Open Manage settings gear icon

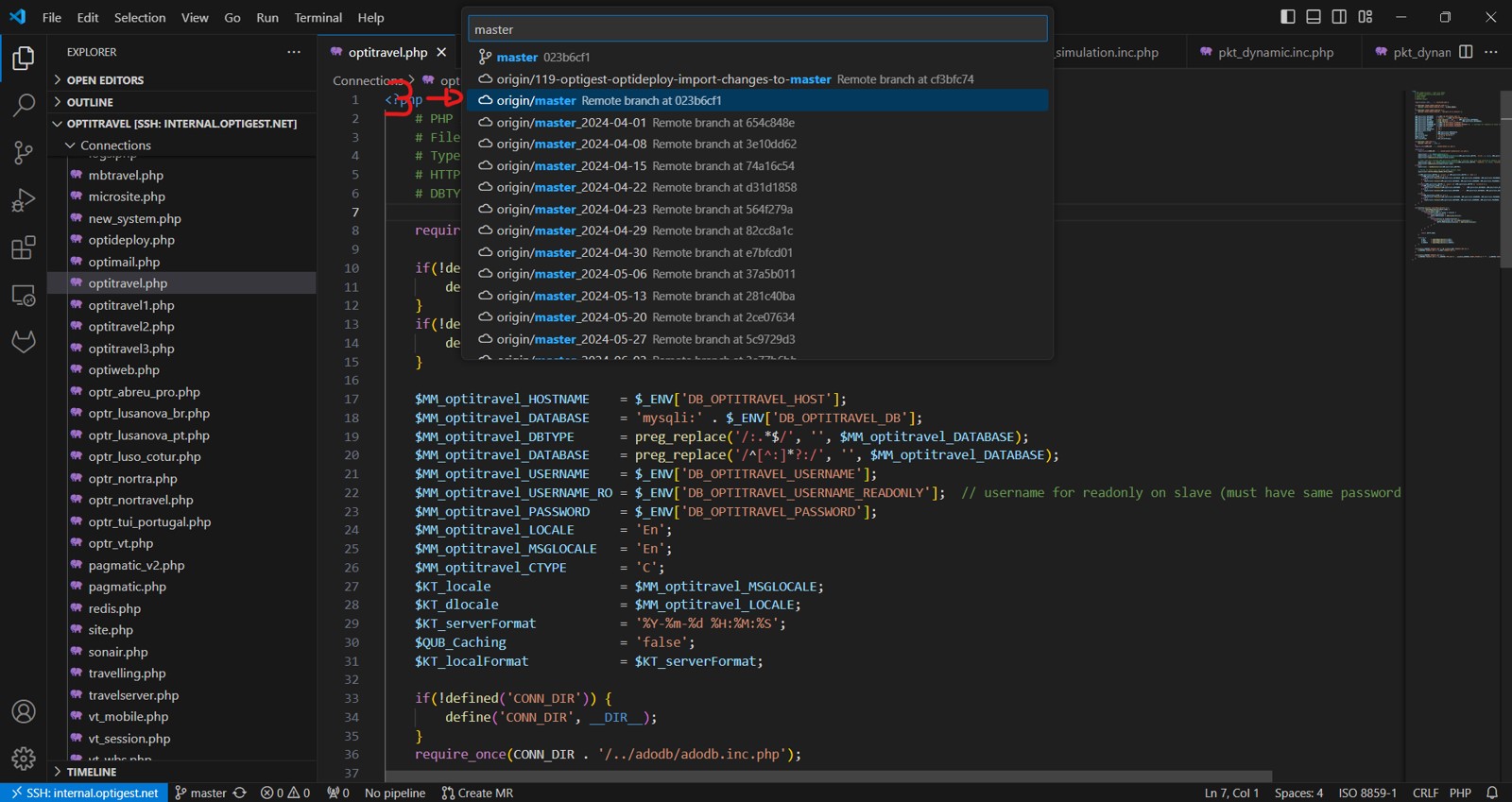(x=24, y=758)
